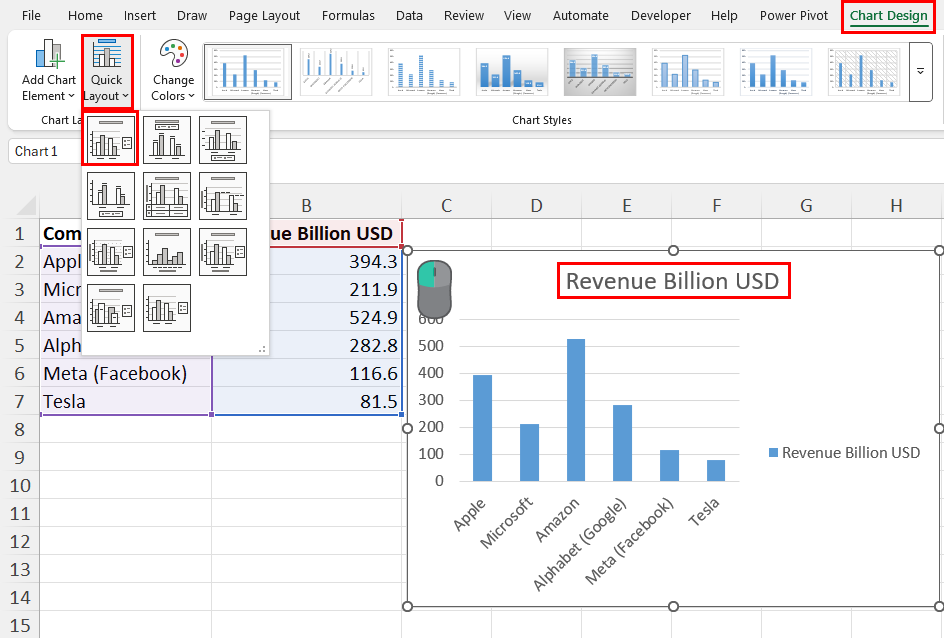The width and height of the screenshot is (944, 638).
Task: Select row 10 header
Action: [20, 485]
